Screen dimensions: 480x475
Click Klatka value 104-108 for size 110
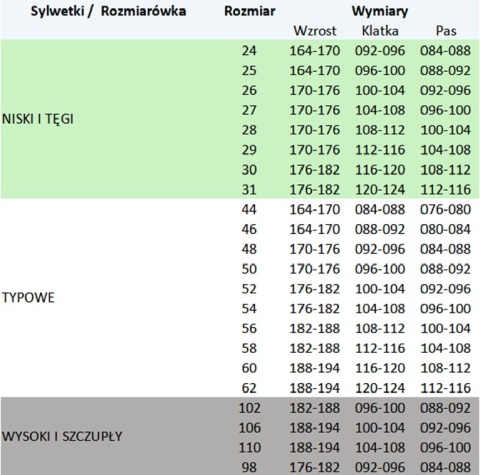[380, 448]
